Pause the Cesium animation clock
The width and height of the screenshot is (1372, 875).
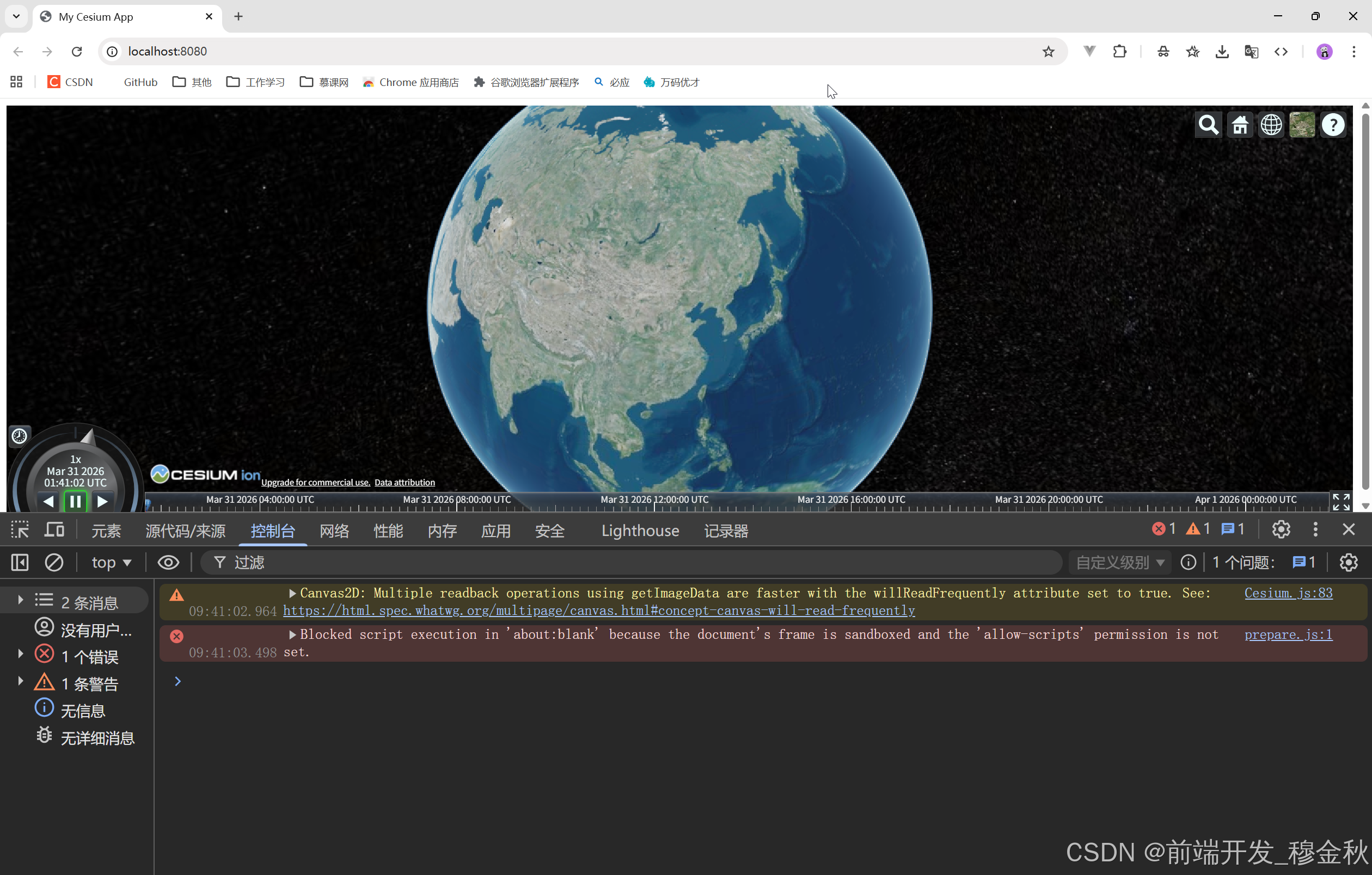75,502
